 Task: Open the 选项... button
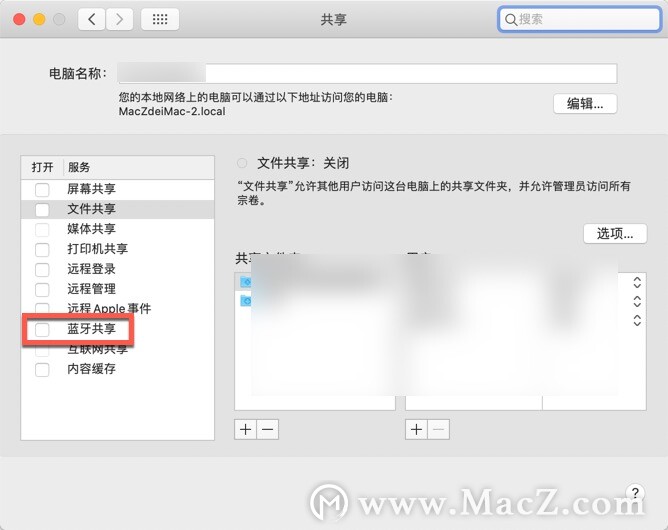click(x=615, y=233)
